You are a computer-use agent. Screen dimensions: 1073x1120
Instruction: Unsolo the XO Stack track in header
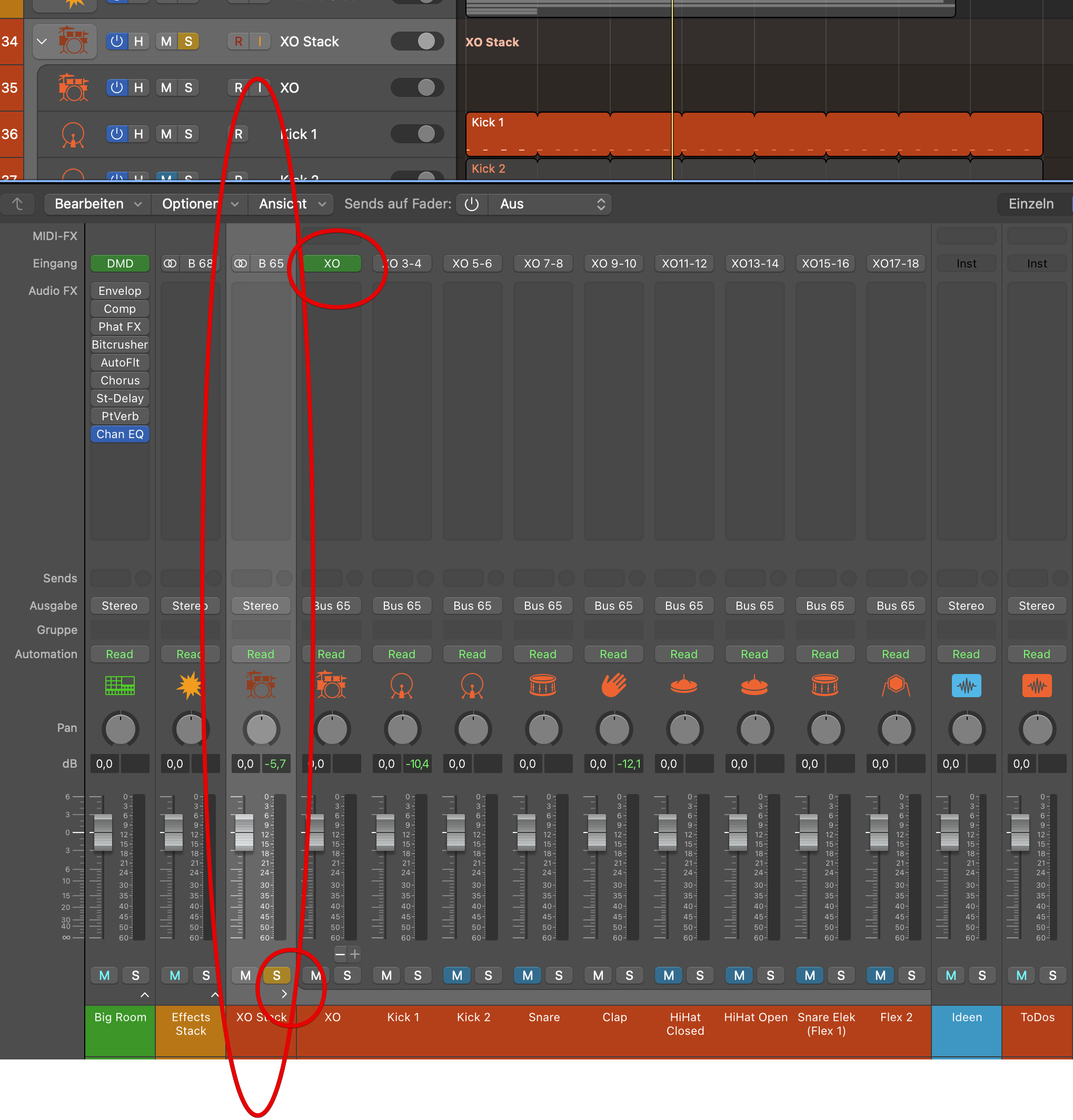(x=188, y=41)
